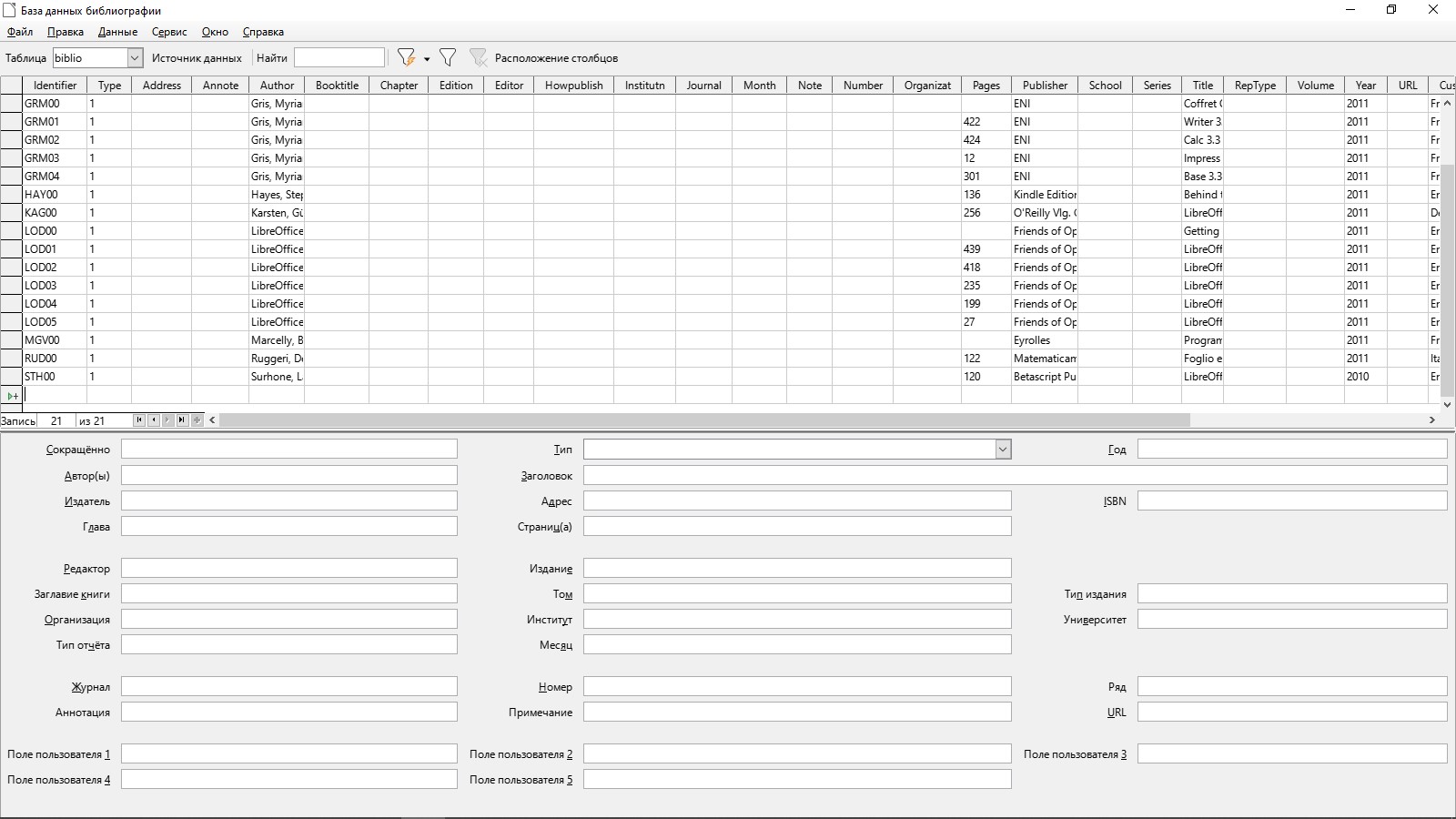Click the Eyrolles publisher cell
This screenshot has width=1456, height=819.
[1045, 340]
